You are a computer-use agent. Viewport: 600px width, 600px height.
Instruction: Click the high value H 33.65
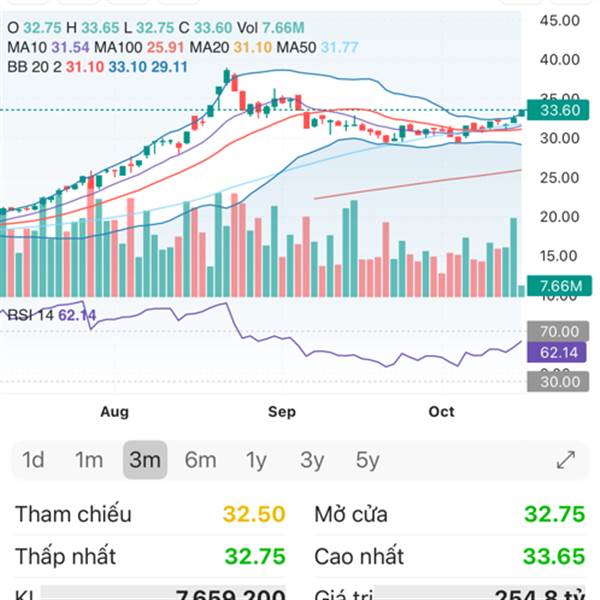(x=93, y=28)
